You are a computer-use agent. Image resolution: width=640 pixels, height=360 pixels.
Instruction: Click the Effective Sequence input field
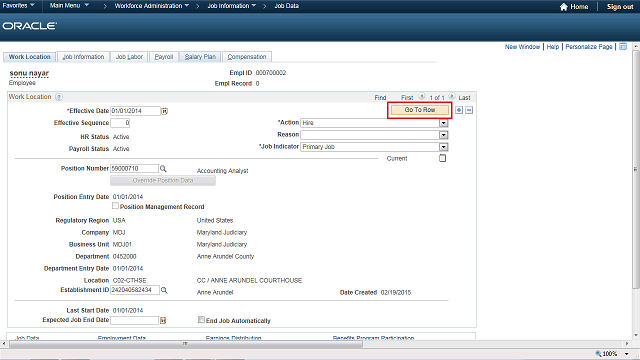(x=120, y=123)
